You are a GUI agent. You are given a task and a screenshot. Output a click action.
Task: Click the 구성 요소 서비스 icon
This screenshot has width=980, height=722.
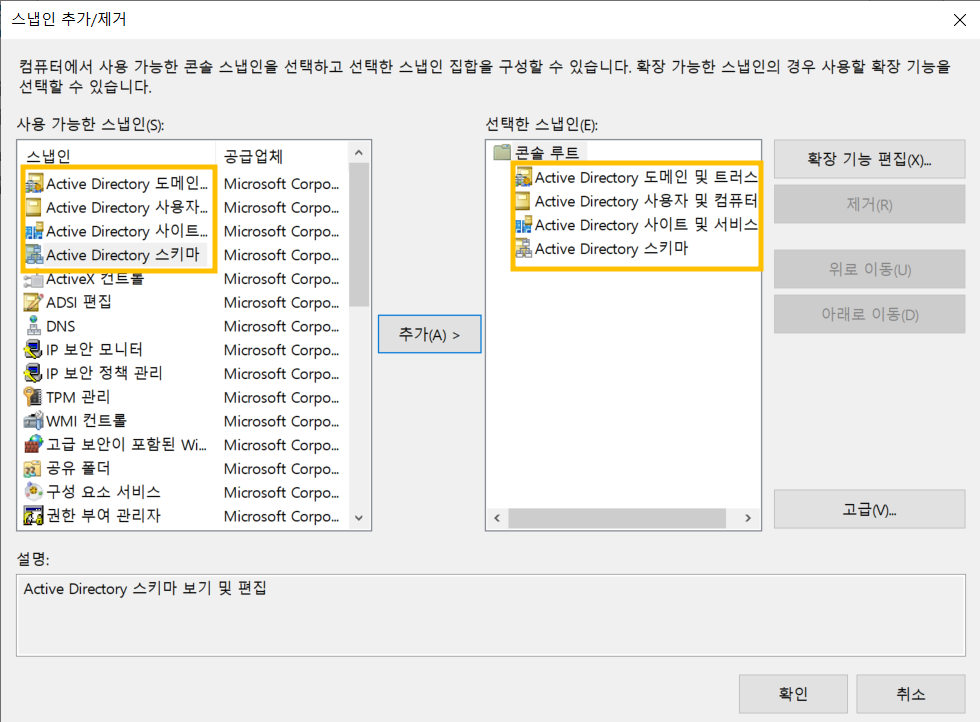34,493
